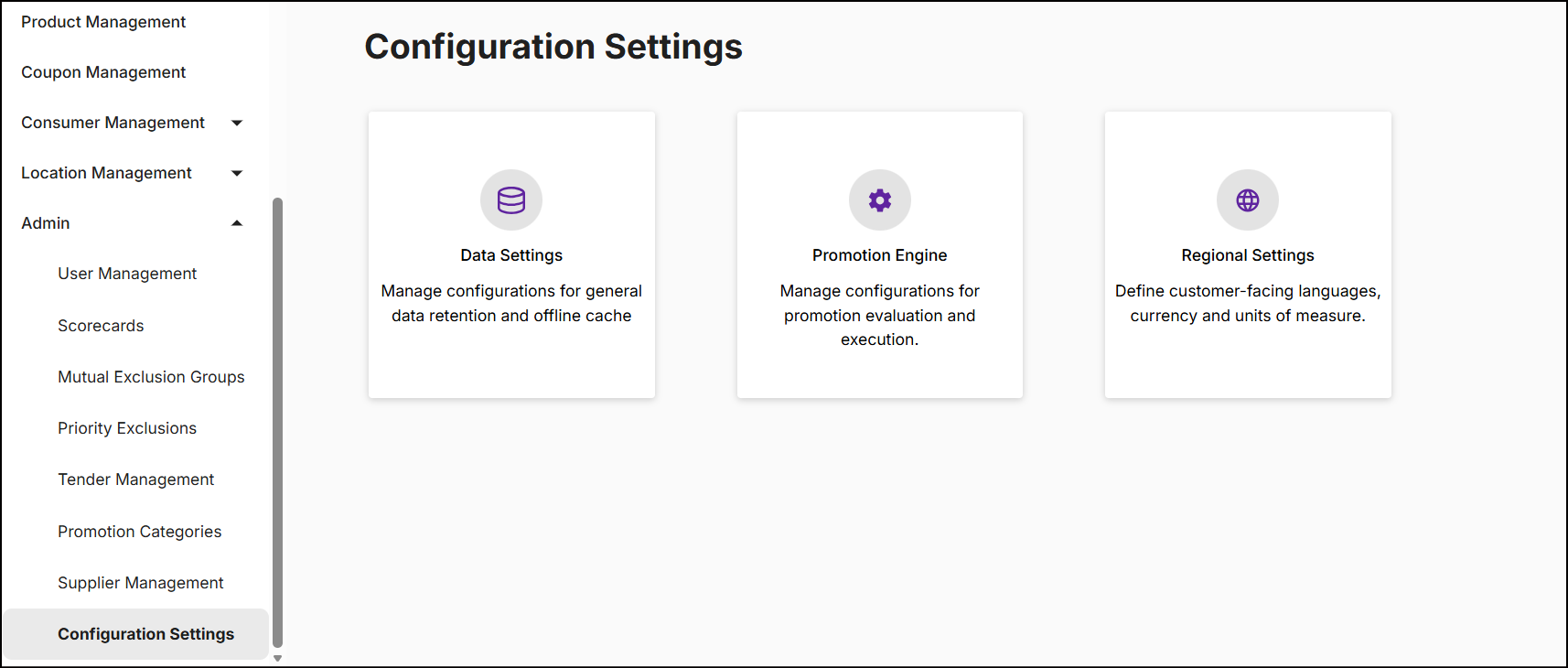This screenshot has height=668, width=1568.
Task: Expand the Location Management section
Action: (x=237, y=172)
